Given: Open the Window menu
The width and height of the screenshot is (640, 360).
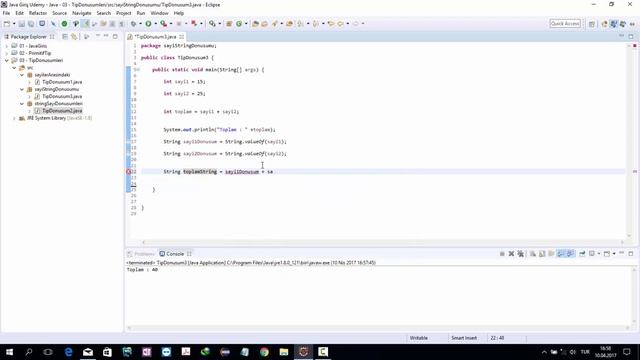Looking at the screenshot, I should point(159,13).
